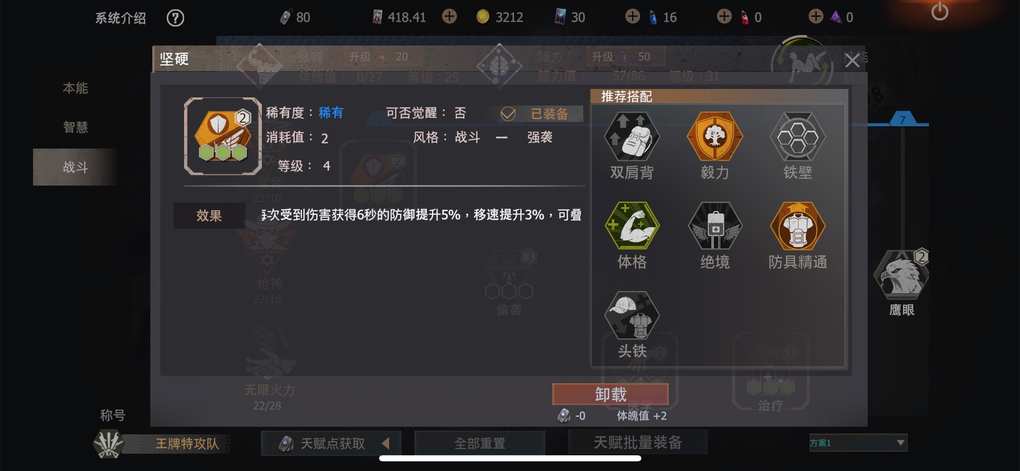Screen dimensions: 1020x471
Task: Click the 天赋批量装备 batch equip button
Action: coord(638,442)
